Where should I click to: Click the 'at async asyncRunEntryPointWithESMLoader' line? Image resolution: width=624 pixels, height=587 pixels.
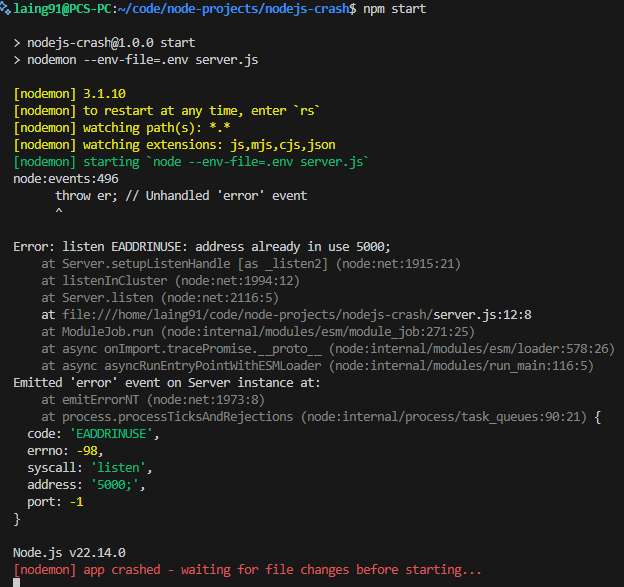(x=317, y=366)
